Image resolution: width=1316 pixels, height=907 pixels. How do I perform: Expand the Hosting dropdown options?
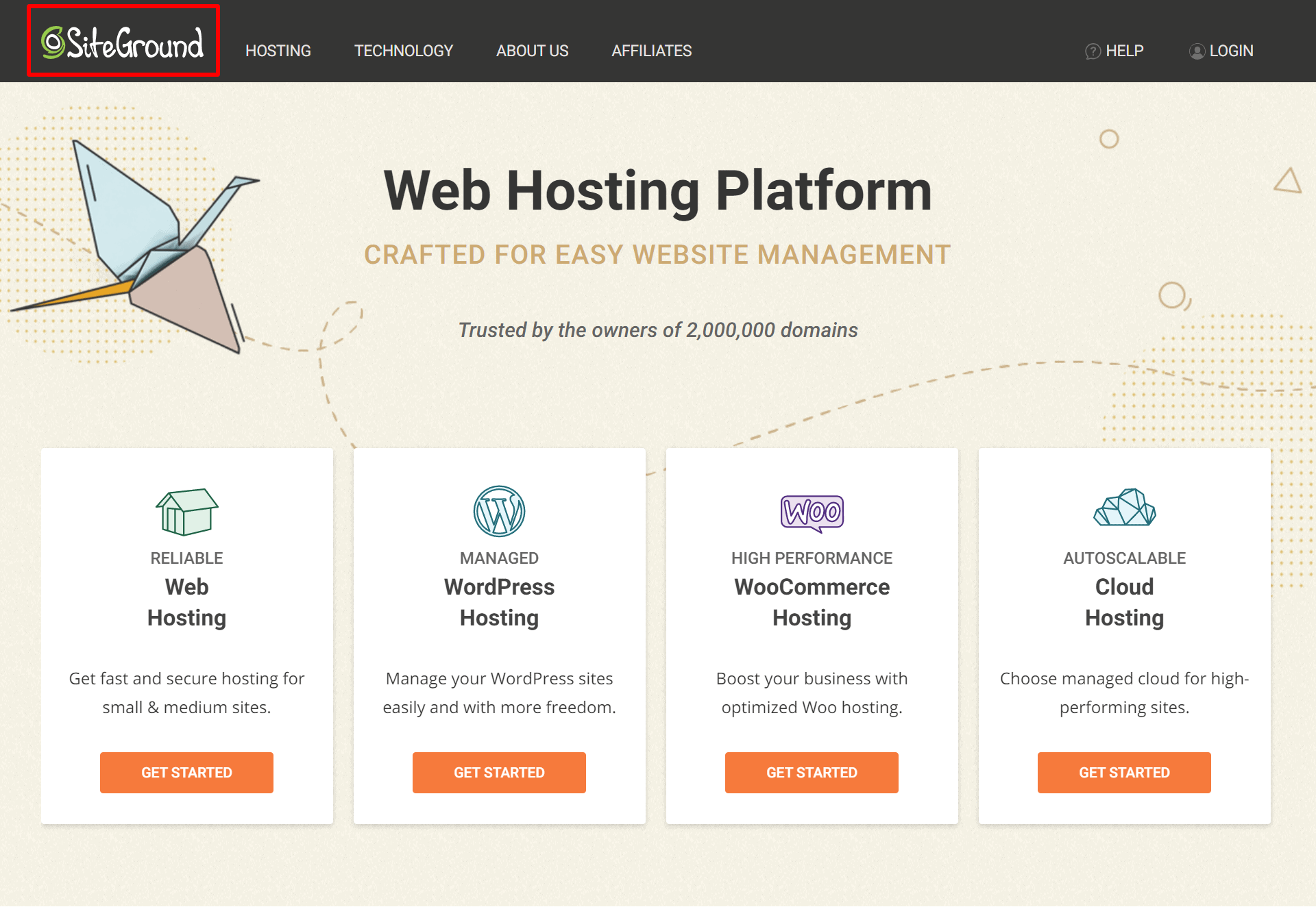point(277,50)
